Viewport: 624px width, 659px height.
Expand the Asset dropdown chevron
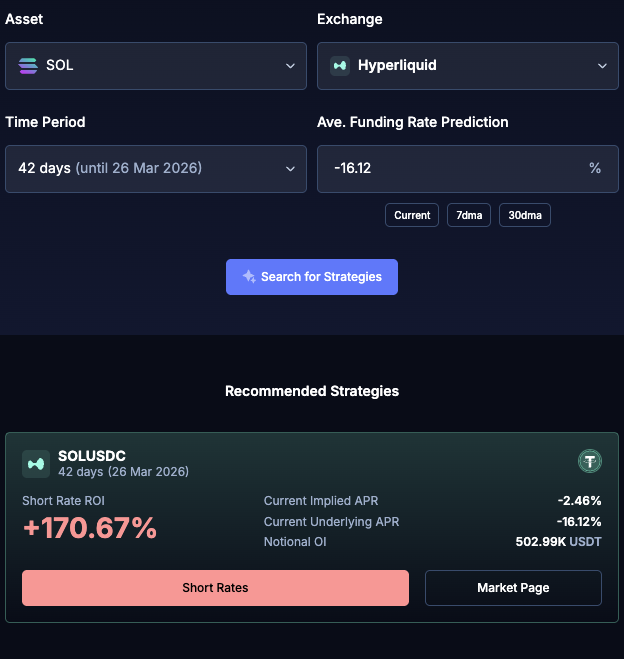[x=290, y=66]
